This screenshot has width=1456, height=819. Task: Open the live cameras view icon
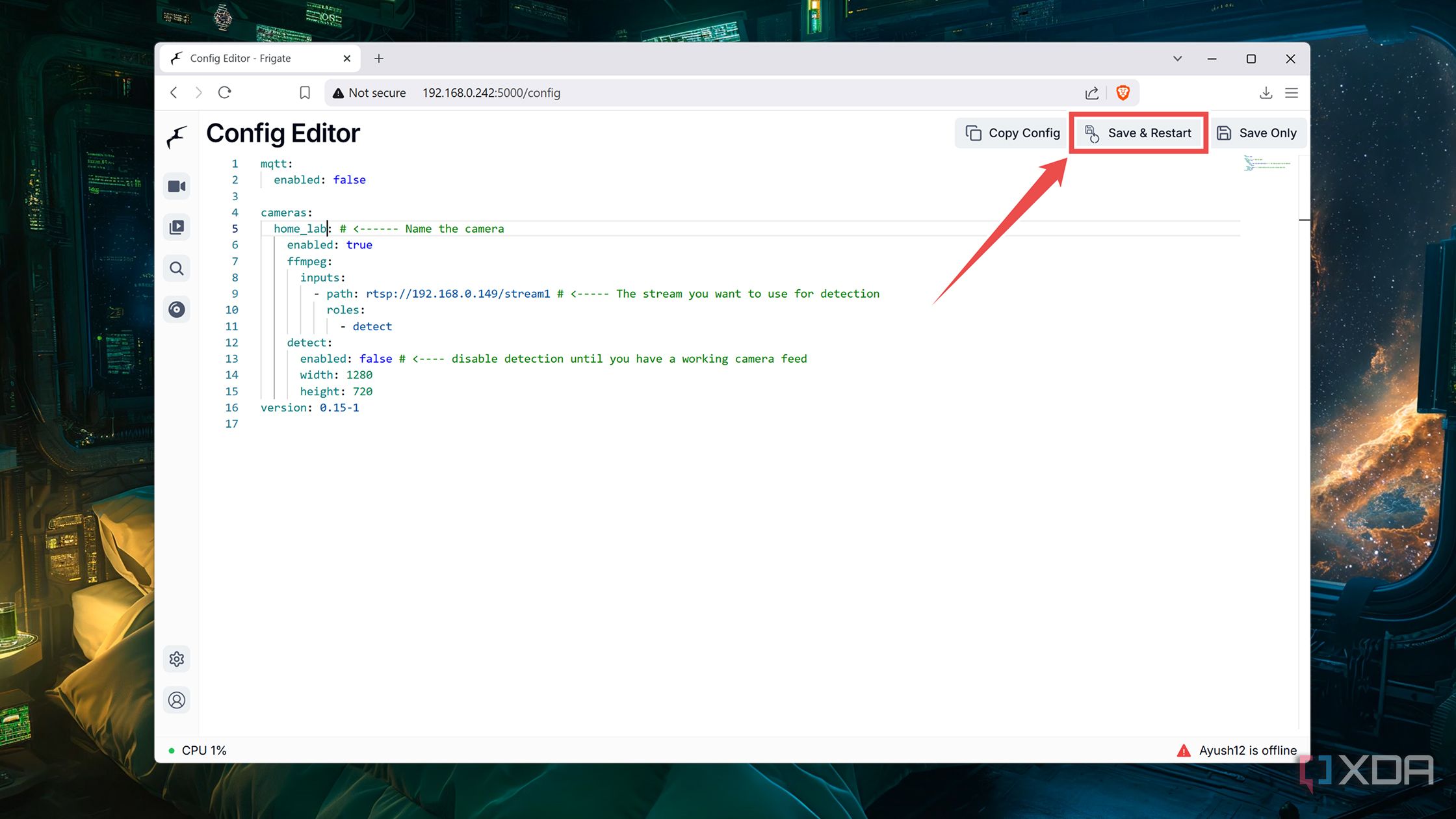[176, 187]
